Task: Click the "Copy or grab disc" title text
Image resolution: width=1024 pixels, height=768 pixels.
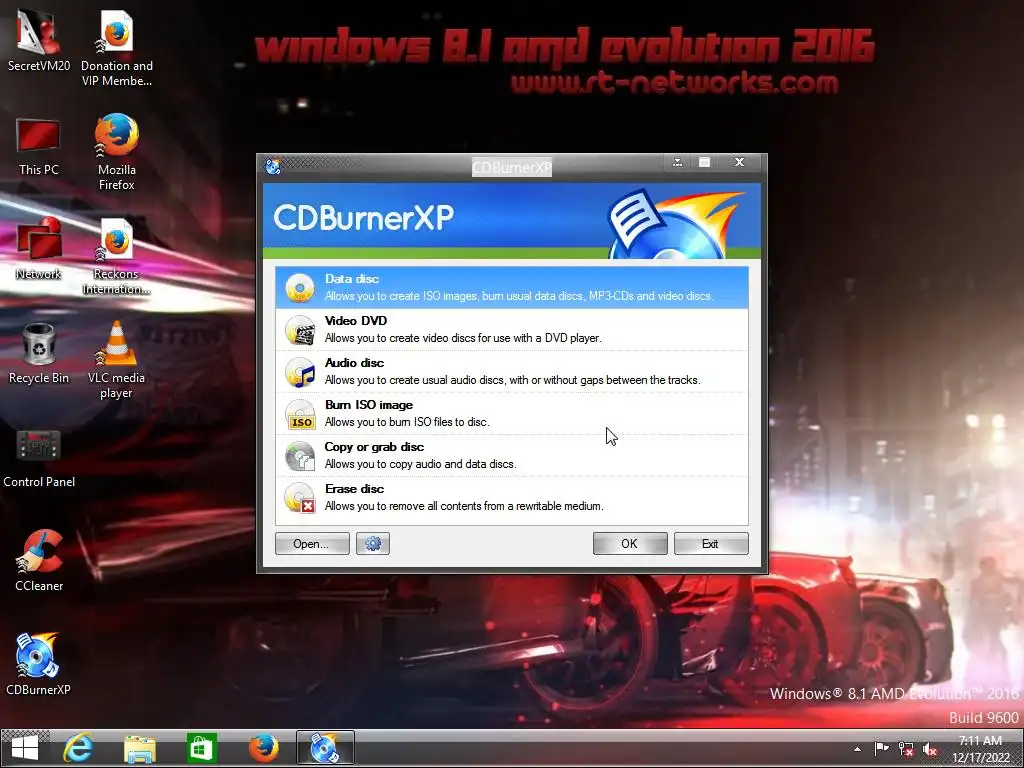Action: coord(374,447)
